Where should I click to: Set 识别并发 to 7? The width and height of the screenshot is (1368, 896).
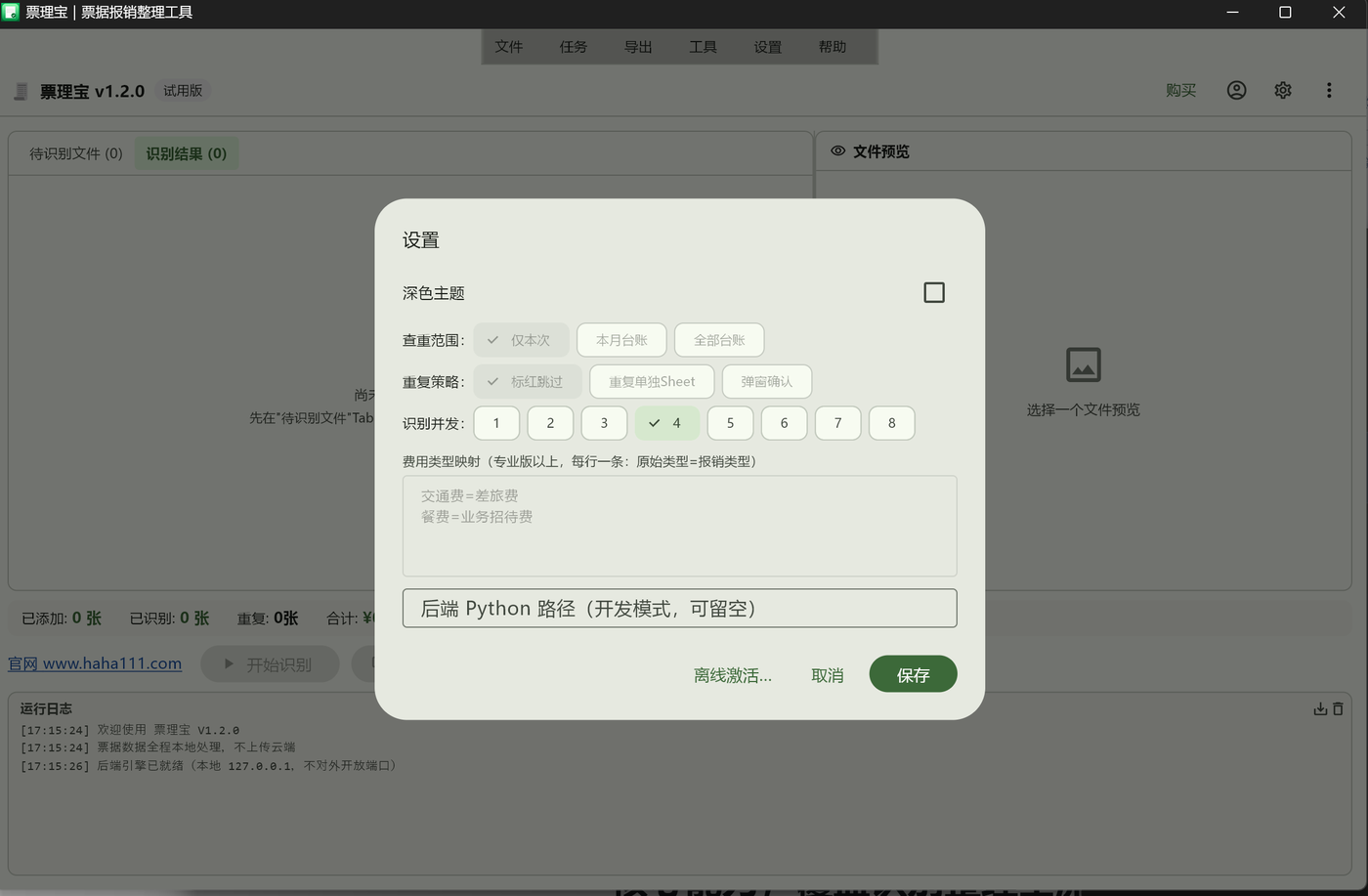click(x=837, y=423)
